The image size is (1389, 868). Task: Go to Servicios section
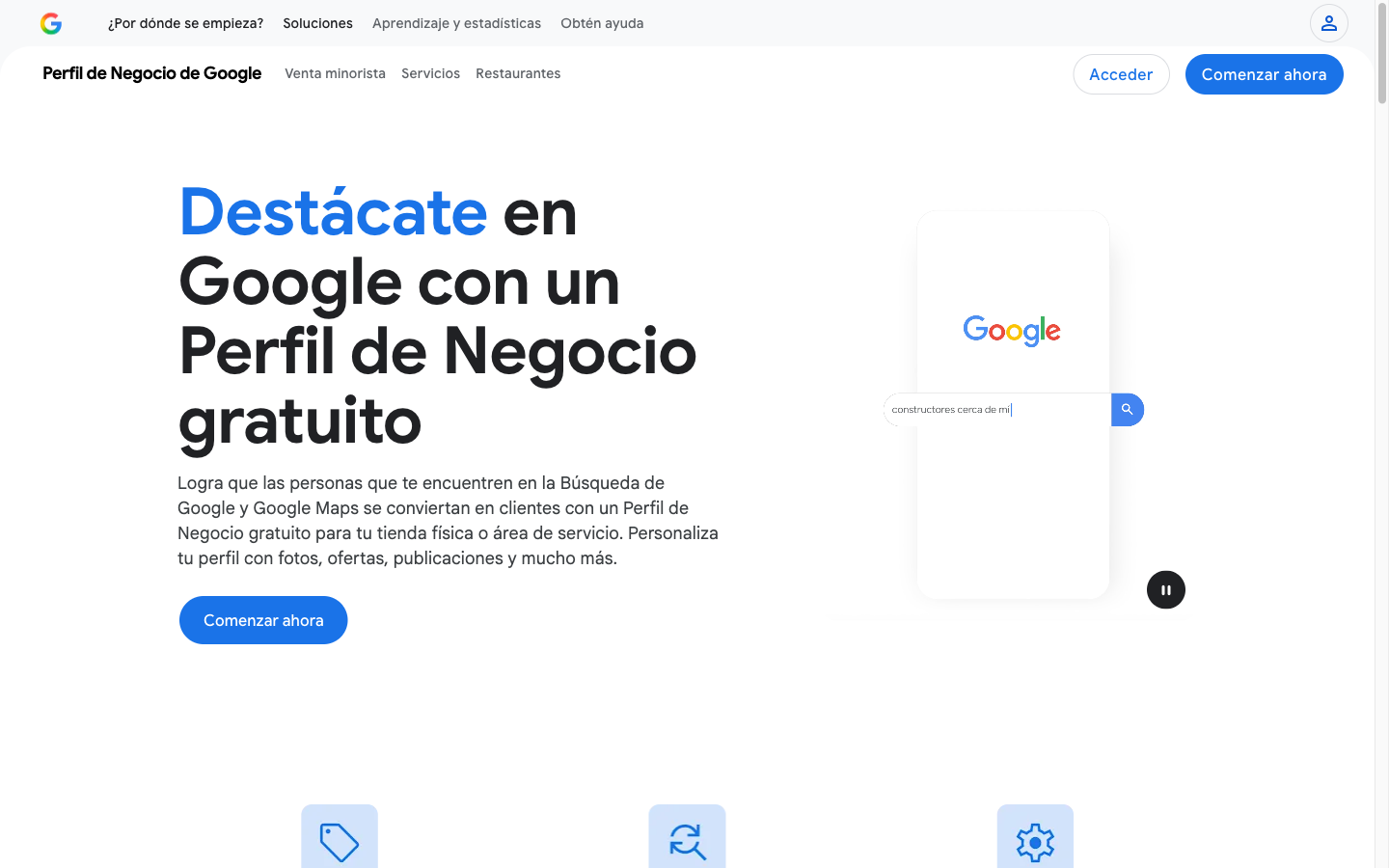(x=430, y=73)
